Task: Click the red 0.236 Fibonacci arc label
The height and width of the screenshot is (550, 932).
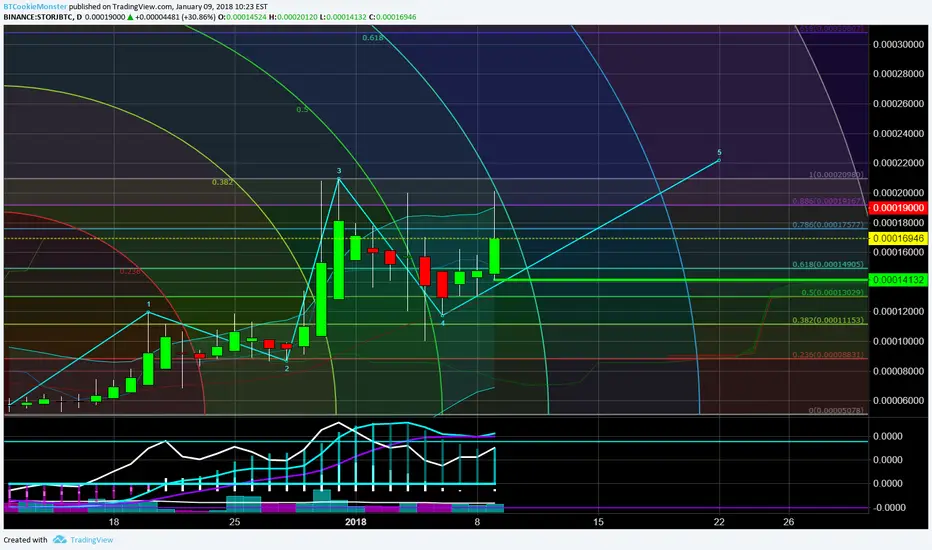Action: coord(130,271)
